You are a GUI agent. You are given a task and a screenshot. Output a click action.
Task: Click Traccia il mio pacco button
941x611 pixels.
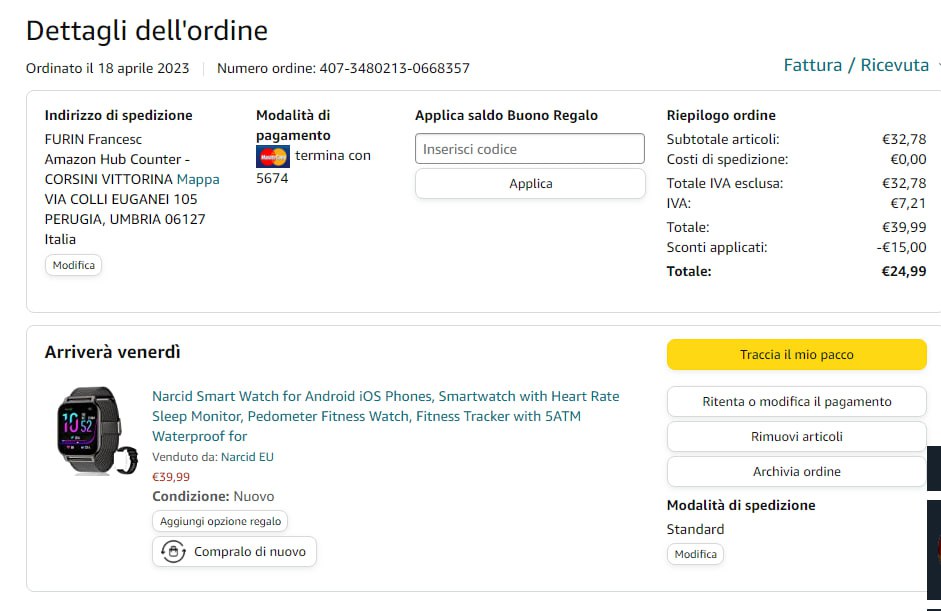796,354
